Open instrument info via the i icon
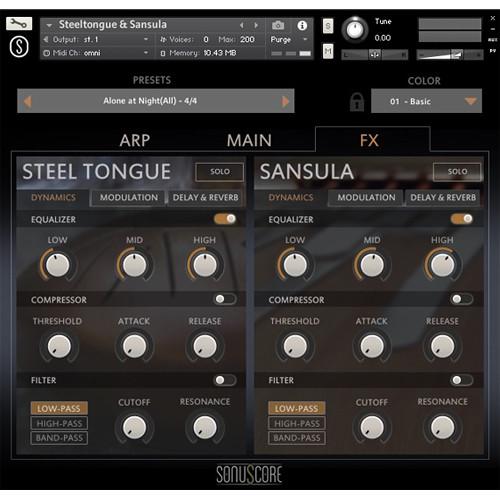500x500 pixels. point(302,25)
